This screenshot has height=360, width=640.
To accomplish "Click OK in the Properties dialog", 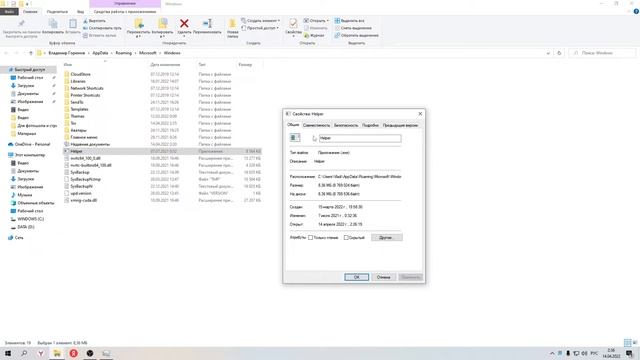I will tap(356, 277).
